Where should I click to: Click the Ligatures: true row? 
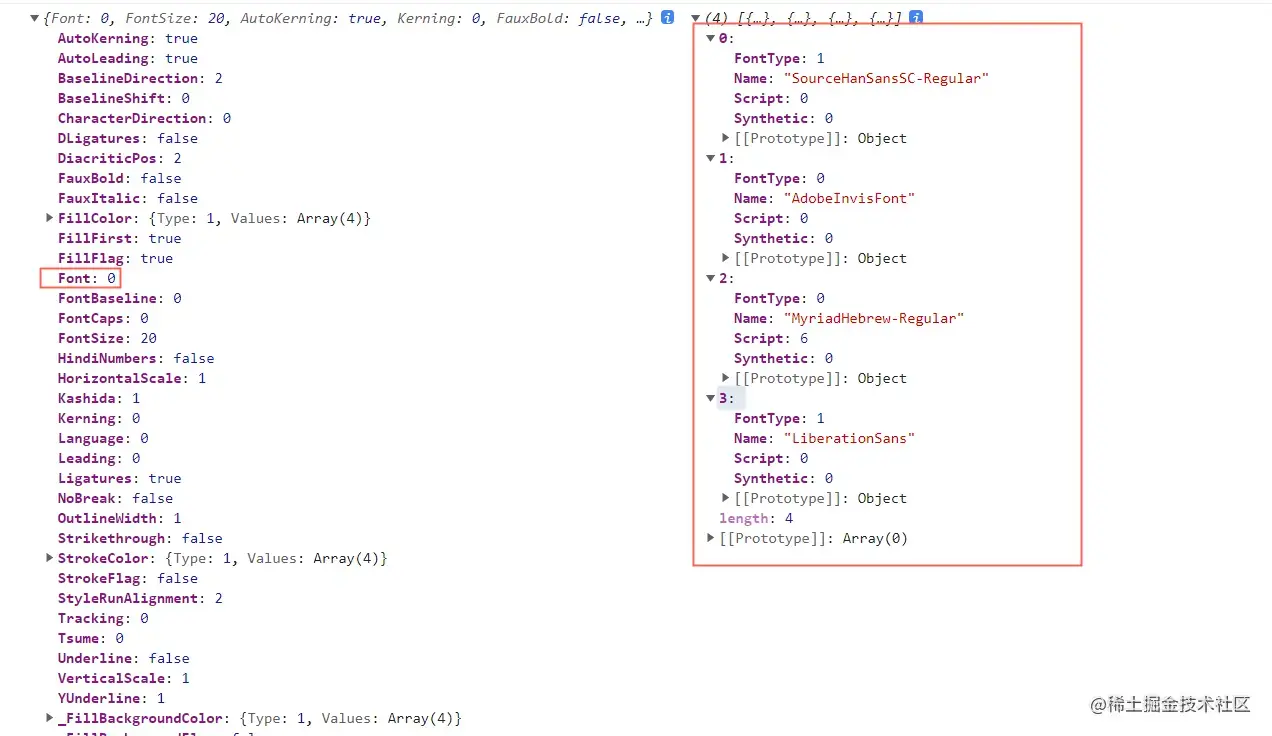[x=119, y=478]
